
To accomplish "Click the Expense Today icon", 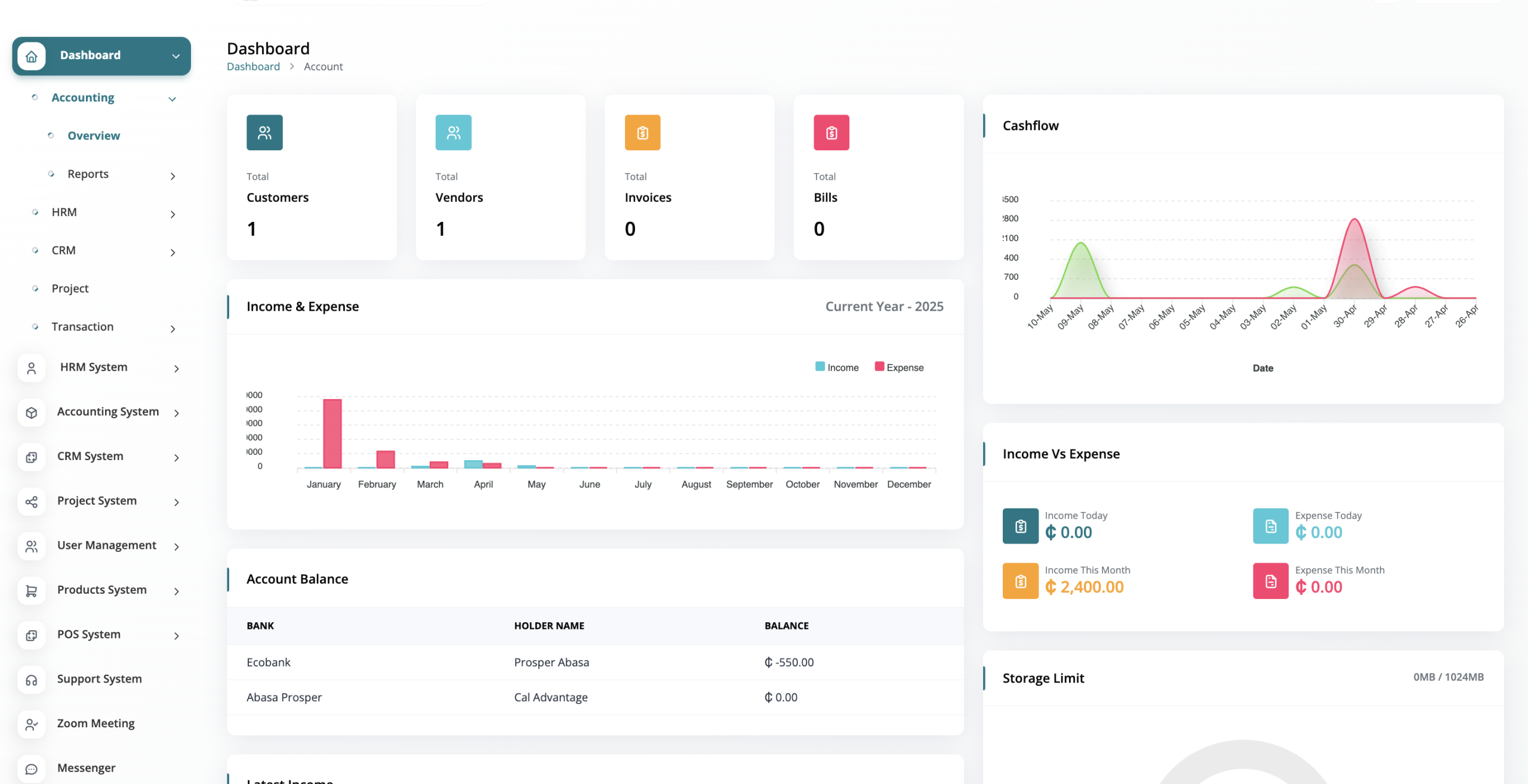I will pos(1271,526).
